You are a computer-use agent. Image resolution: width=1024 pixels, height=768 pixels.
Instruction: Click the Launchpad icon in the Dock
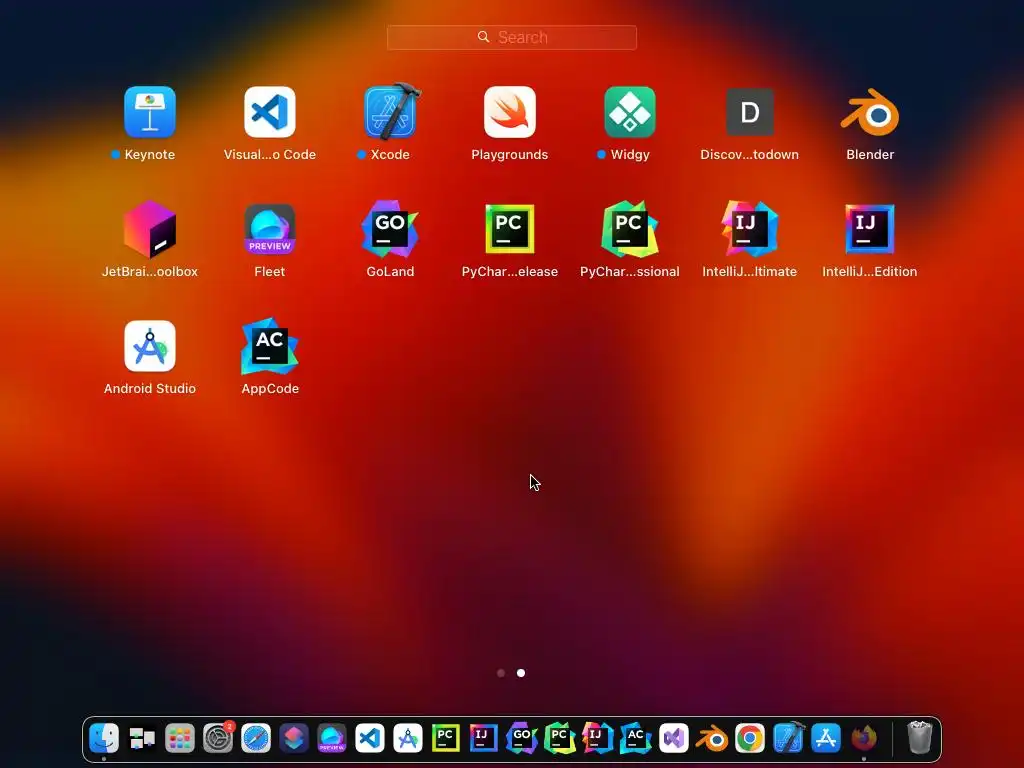pyautogui.click(x=180, y=739)
